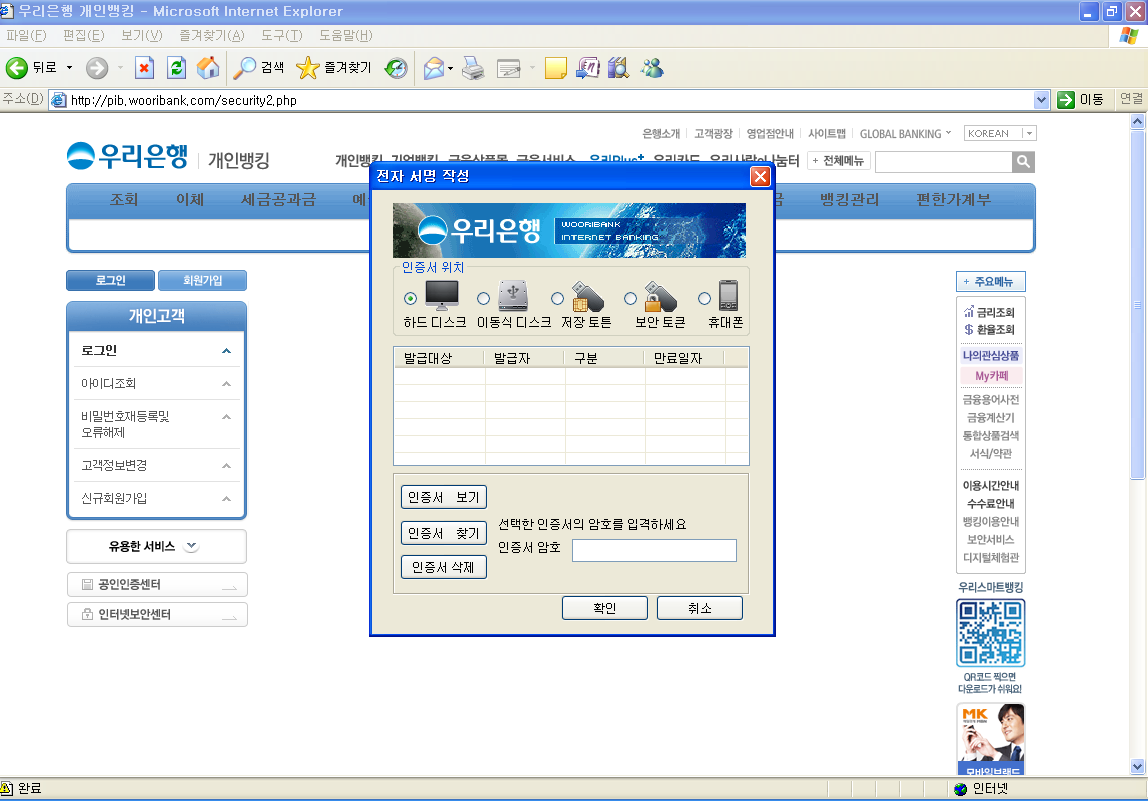Open the yellow note toolbar icon

[x=556, y=68]
